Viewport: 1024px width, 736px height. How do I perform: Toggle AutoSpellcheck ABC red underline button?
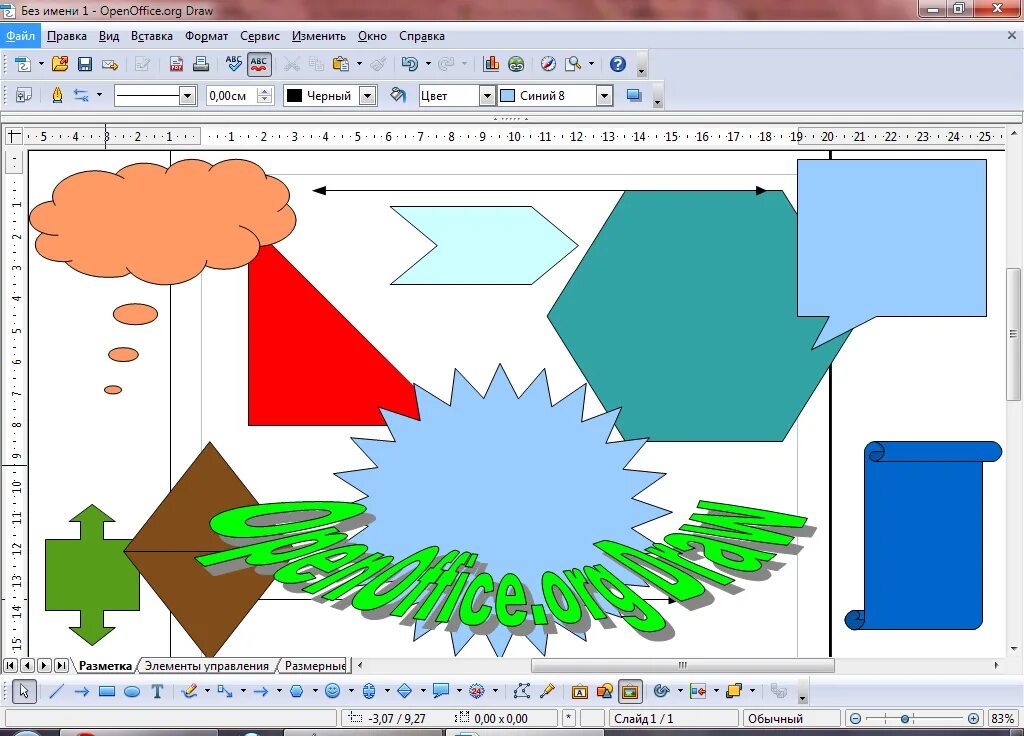point(259,64)
